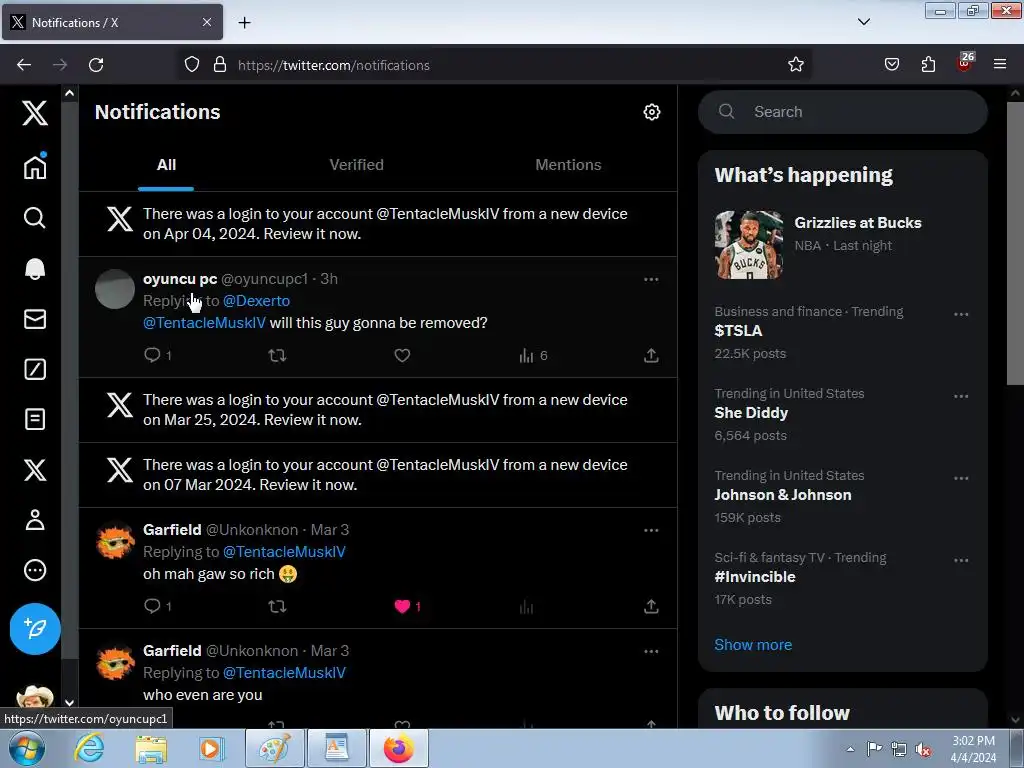This screenshot has height=768, width=1024.
Task: Share 'oh mah gaw so rich' post
Action: click(x=651, y=606)
